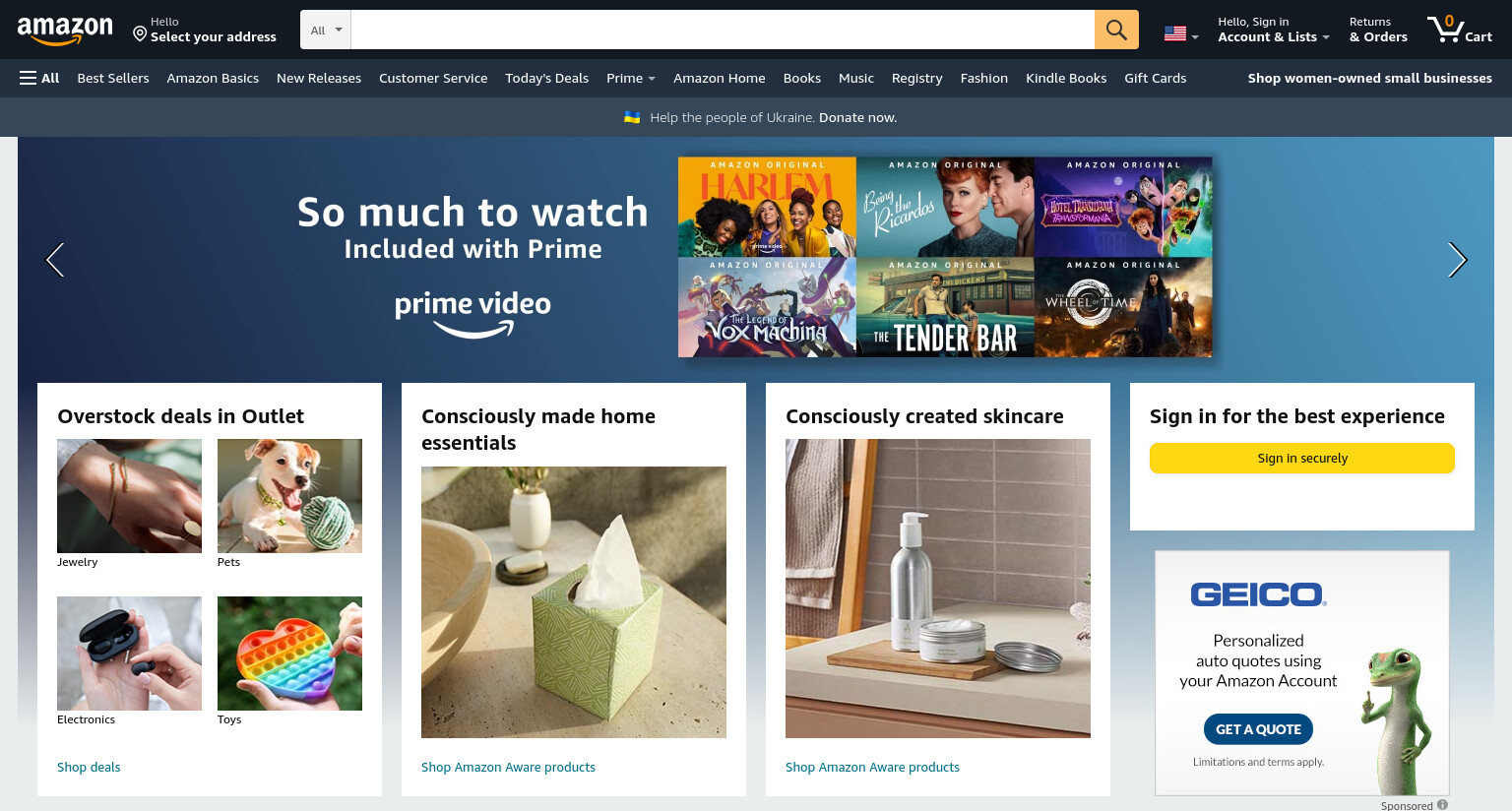This screenshot has height=811, width=1512.
Task: Open Hotel Transylvania Transformania thumbnail
Action: [x=1123, y=207]
